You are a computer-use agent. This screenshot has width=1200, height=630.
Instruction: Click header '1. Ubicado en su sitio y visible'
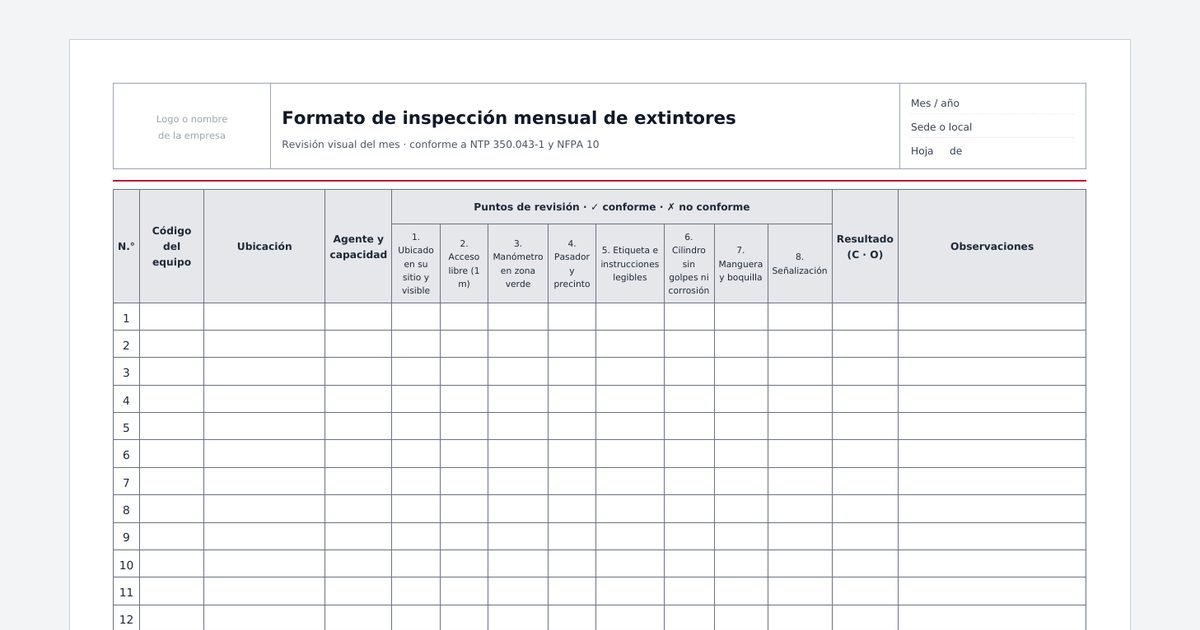click(416, 264)
